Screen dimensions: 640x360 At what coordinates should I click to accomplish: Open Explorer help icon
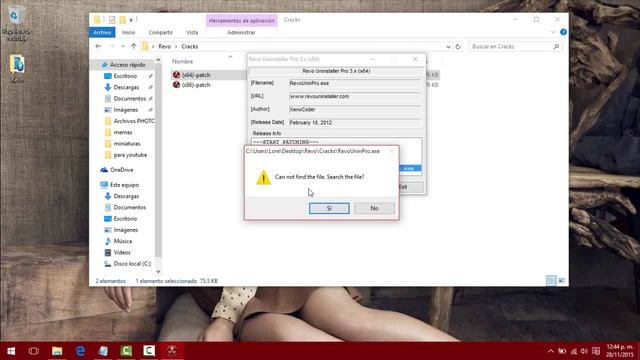tap(563, 32)
